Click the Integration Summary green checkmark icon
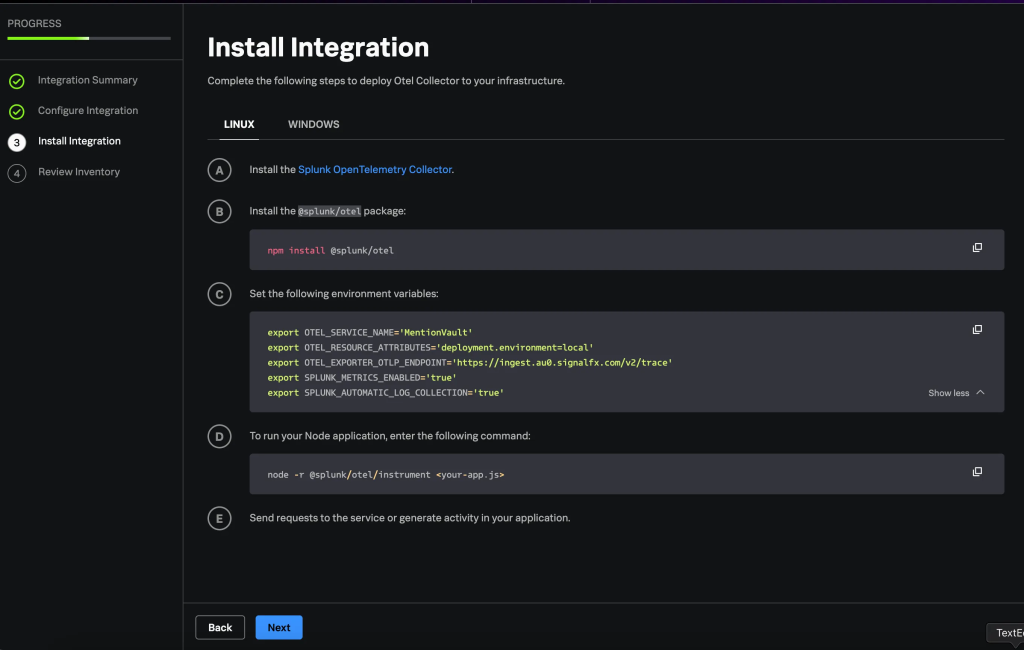 [17, 81]
